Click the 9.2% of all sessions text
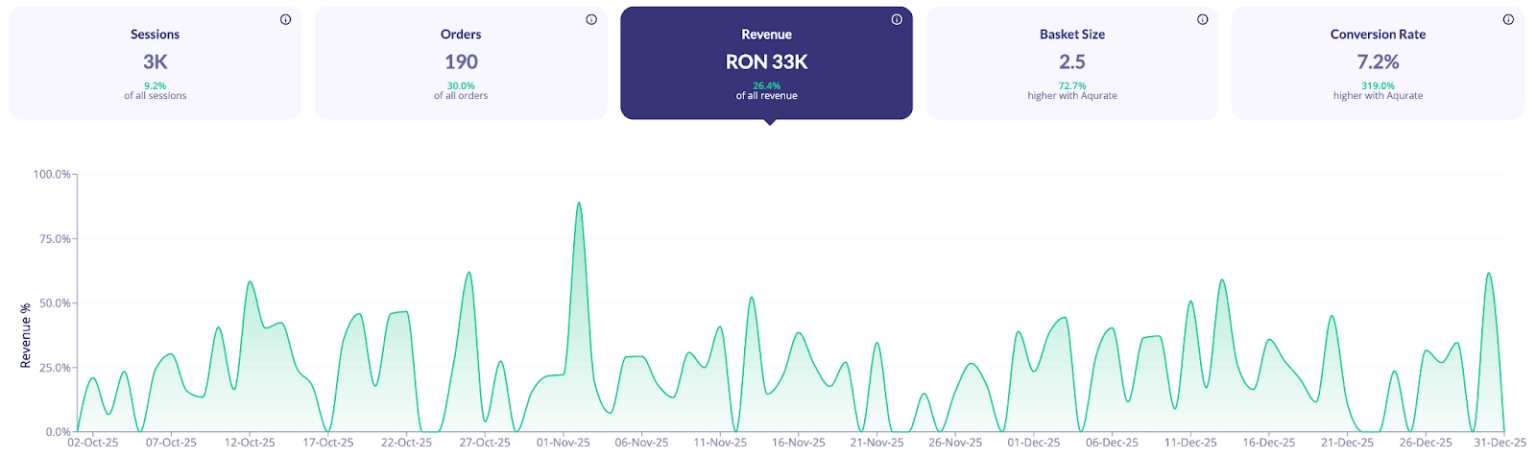The height and width of the screenshot is (459, 1536). 155,91
